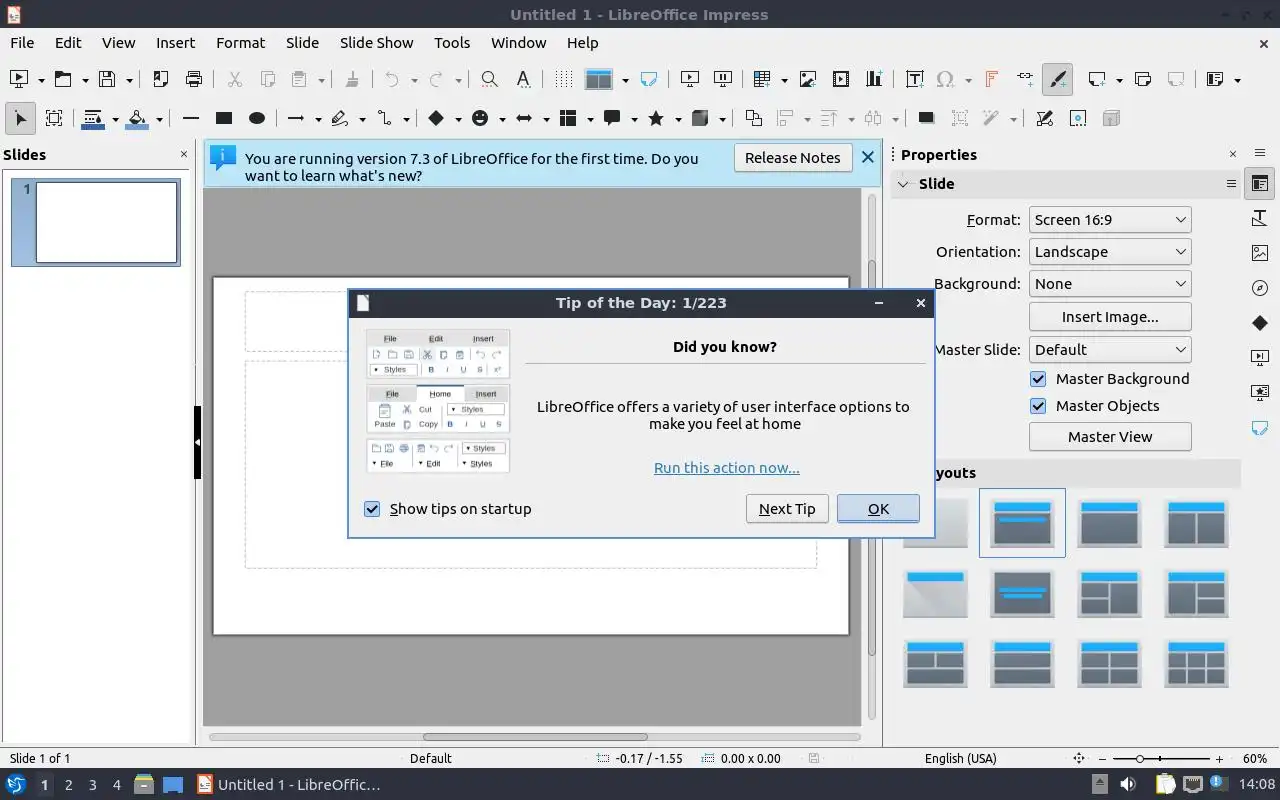Screen dimensions: 1280x800
Task: Switch to workspace 2 in taskbar
Action: tap(69, 785)
